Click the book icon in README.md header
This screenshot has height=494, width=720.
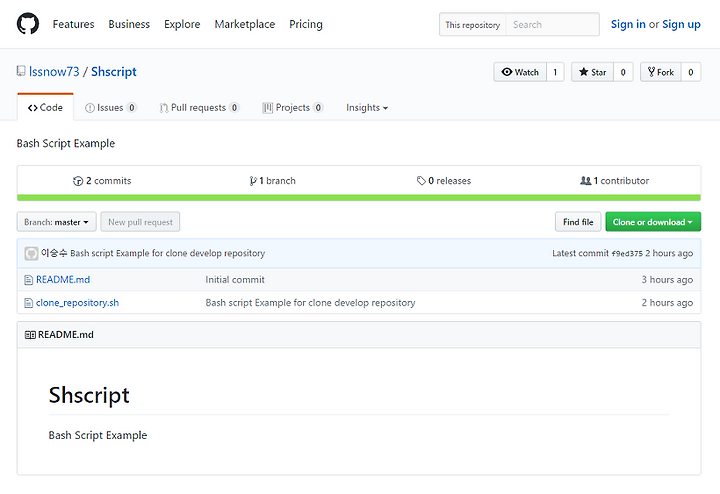click(30, 335)
